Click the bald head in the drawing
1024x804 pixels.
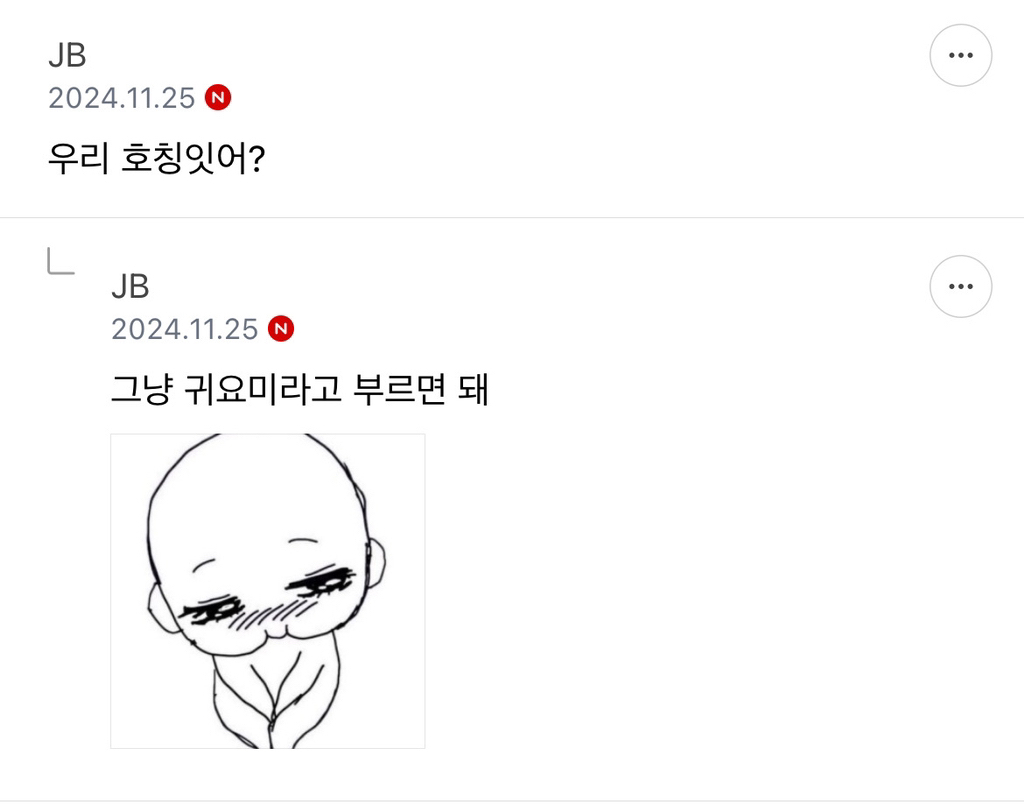pos(258,496)
